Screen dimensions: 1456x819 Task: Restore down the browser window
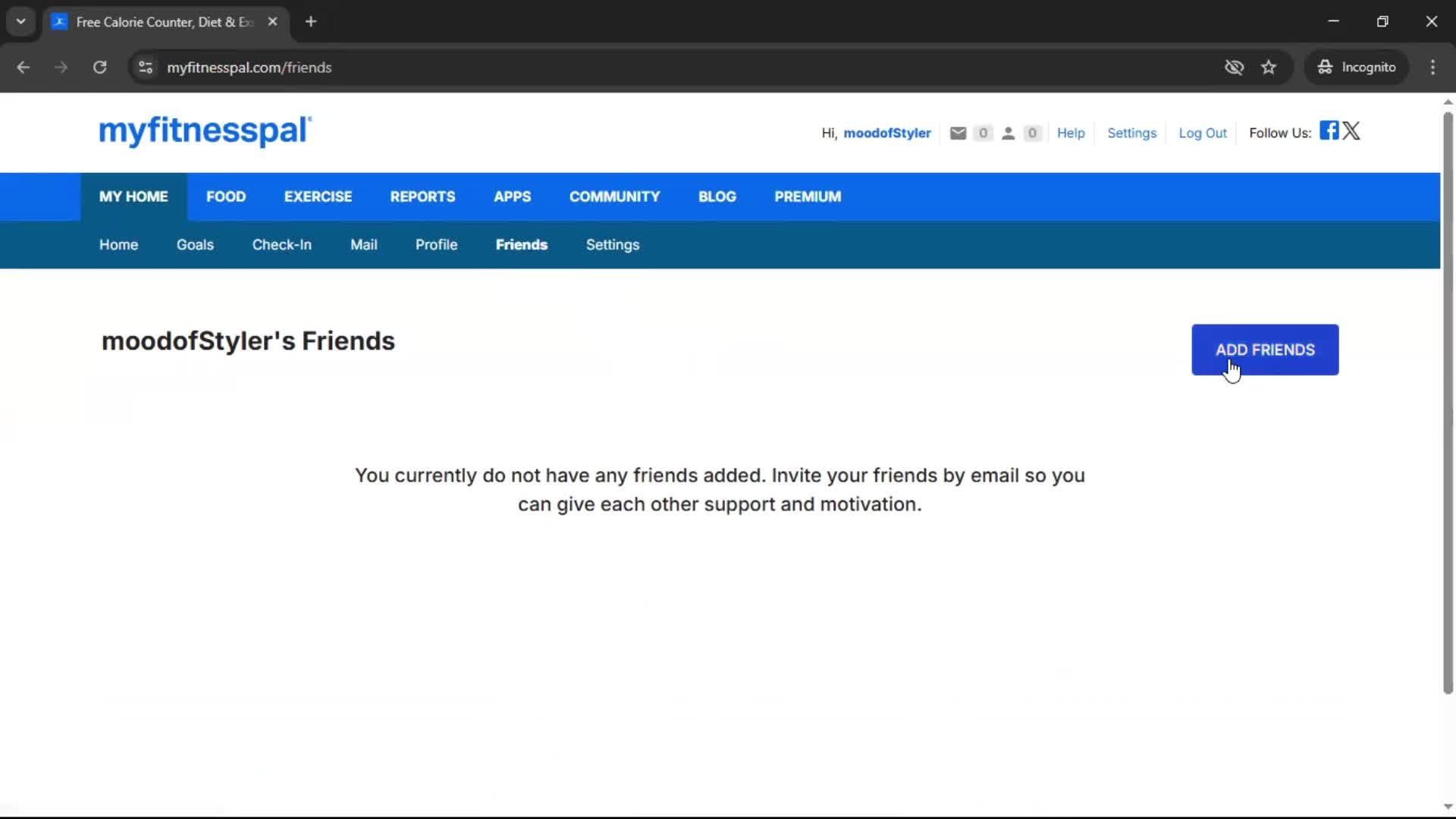(x=1382, y=22)
